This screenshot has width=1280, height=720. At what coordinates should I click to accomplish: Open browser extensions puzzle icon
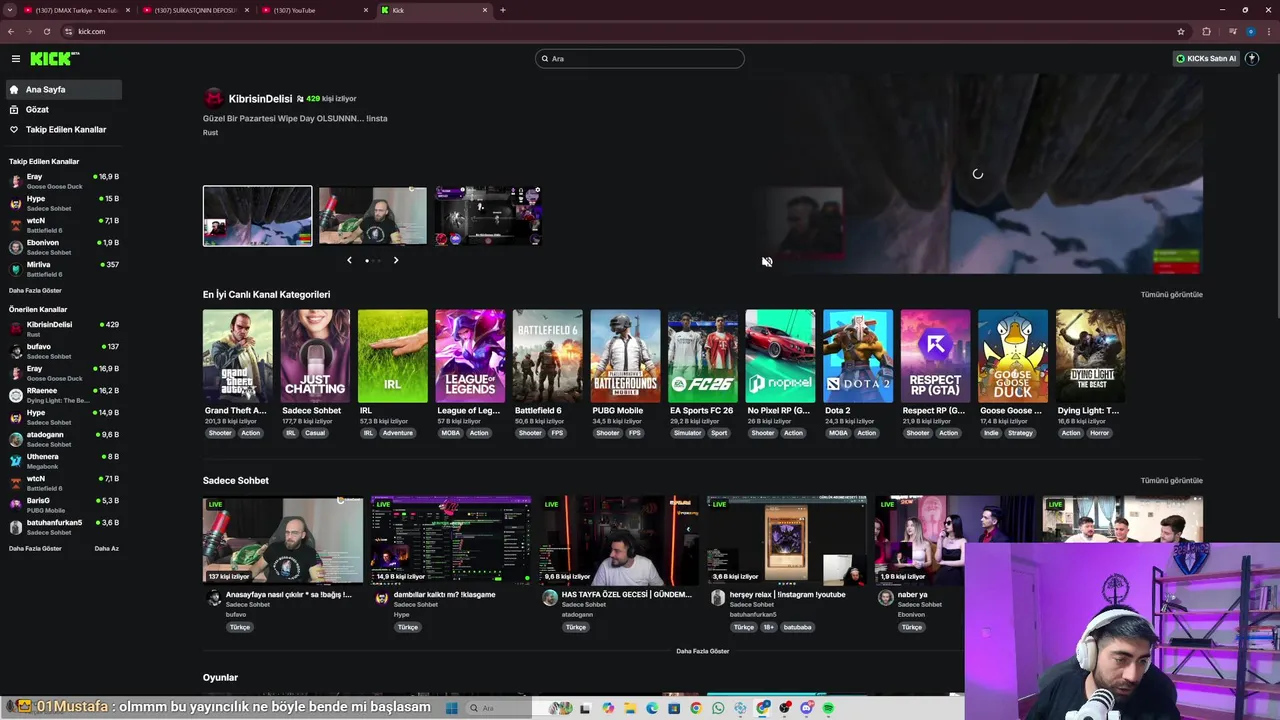click(x=1206, y=31)
